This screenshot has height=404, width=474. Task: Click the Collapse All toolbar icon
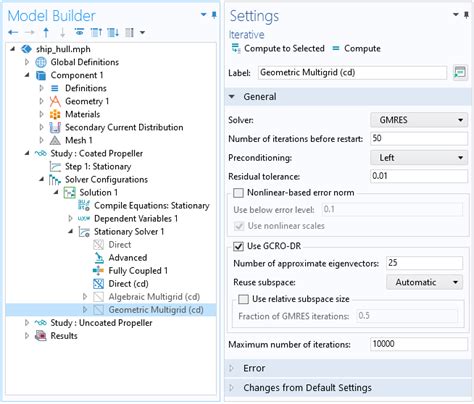96,32
